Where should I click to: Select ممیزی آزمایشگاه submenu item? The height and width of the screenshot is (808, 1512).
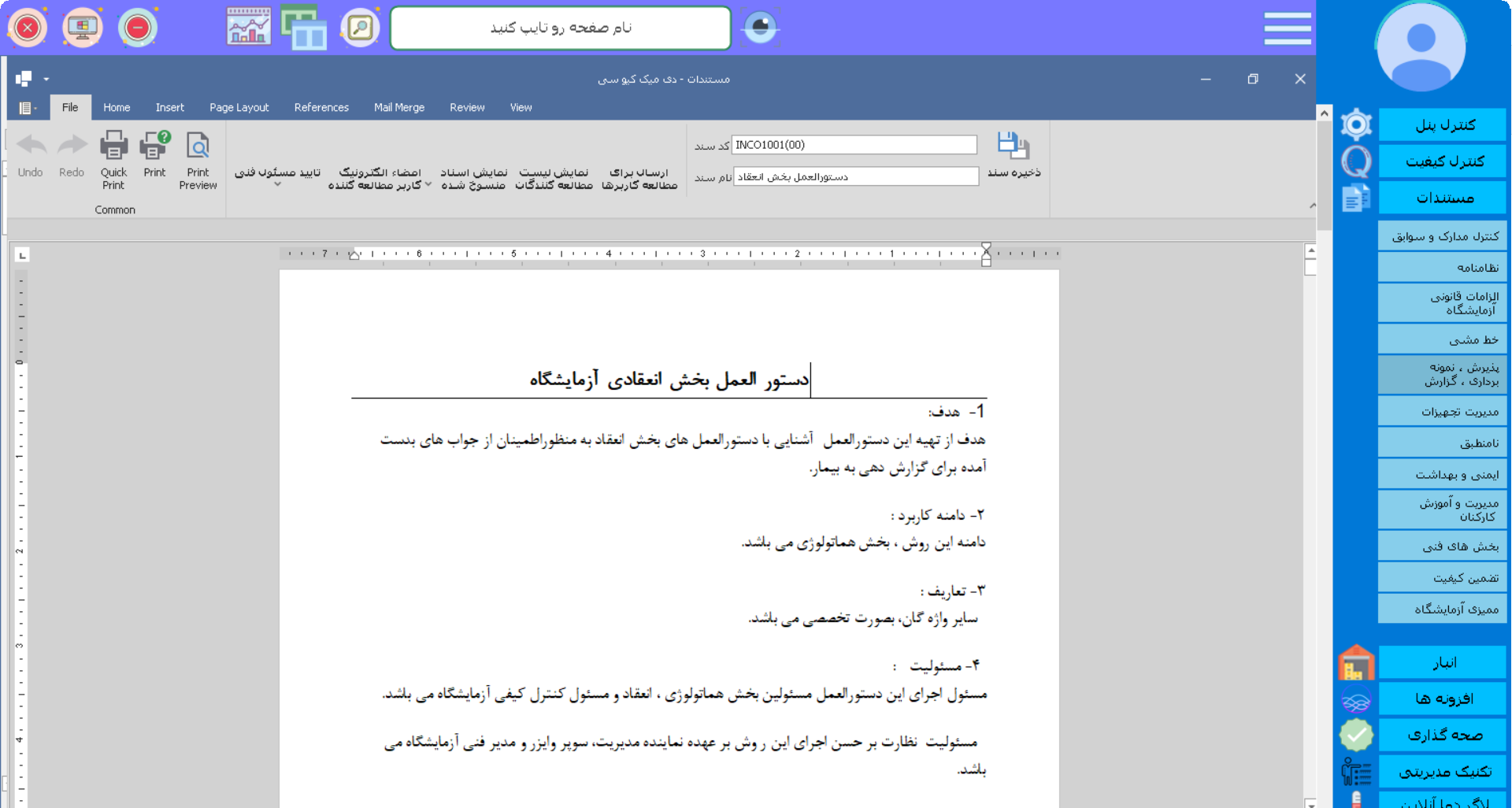tap(1443, 609)
